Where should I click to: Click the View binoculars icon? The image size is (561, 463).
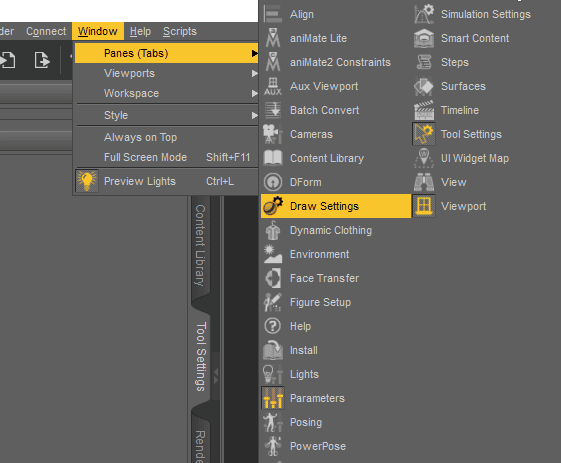[424, 182]
